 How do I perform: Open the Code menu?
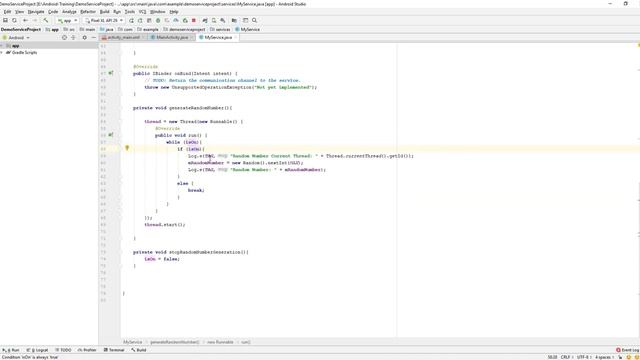(x=53, y=12)
